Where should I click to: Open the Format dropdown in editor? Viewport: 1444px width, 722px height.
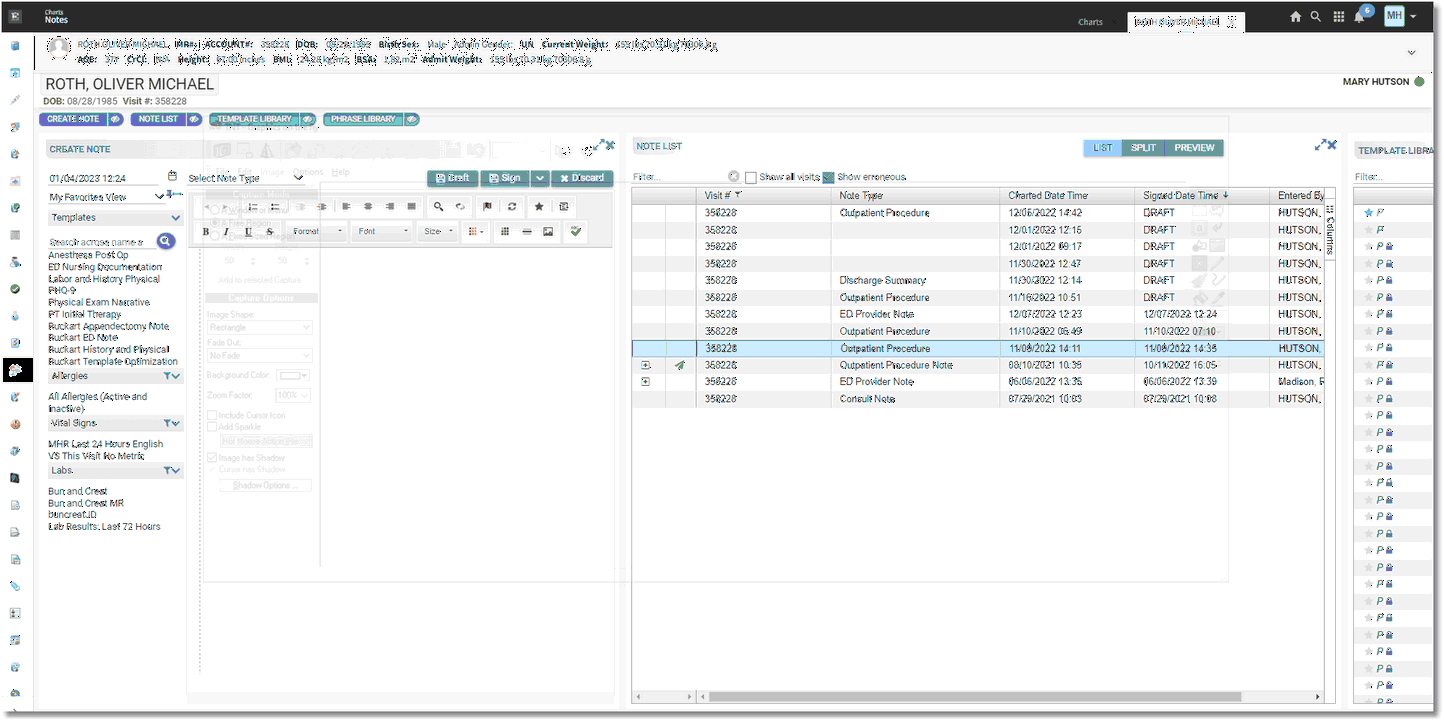point(317,231)
